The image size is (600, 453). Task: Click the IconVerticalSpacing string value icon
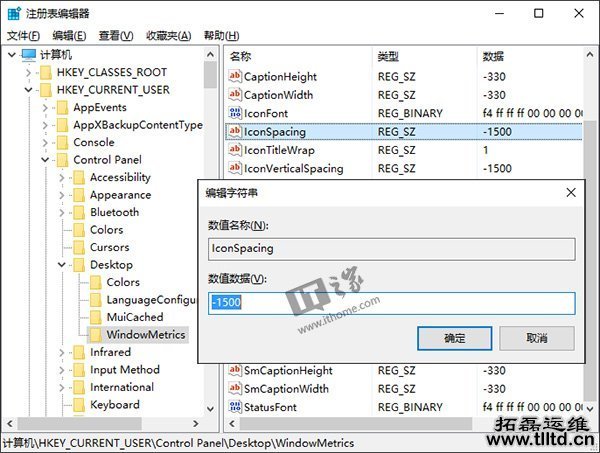(x=235, y=168)
